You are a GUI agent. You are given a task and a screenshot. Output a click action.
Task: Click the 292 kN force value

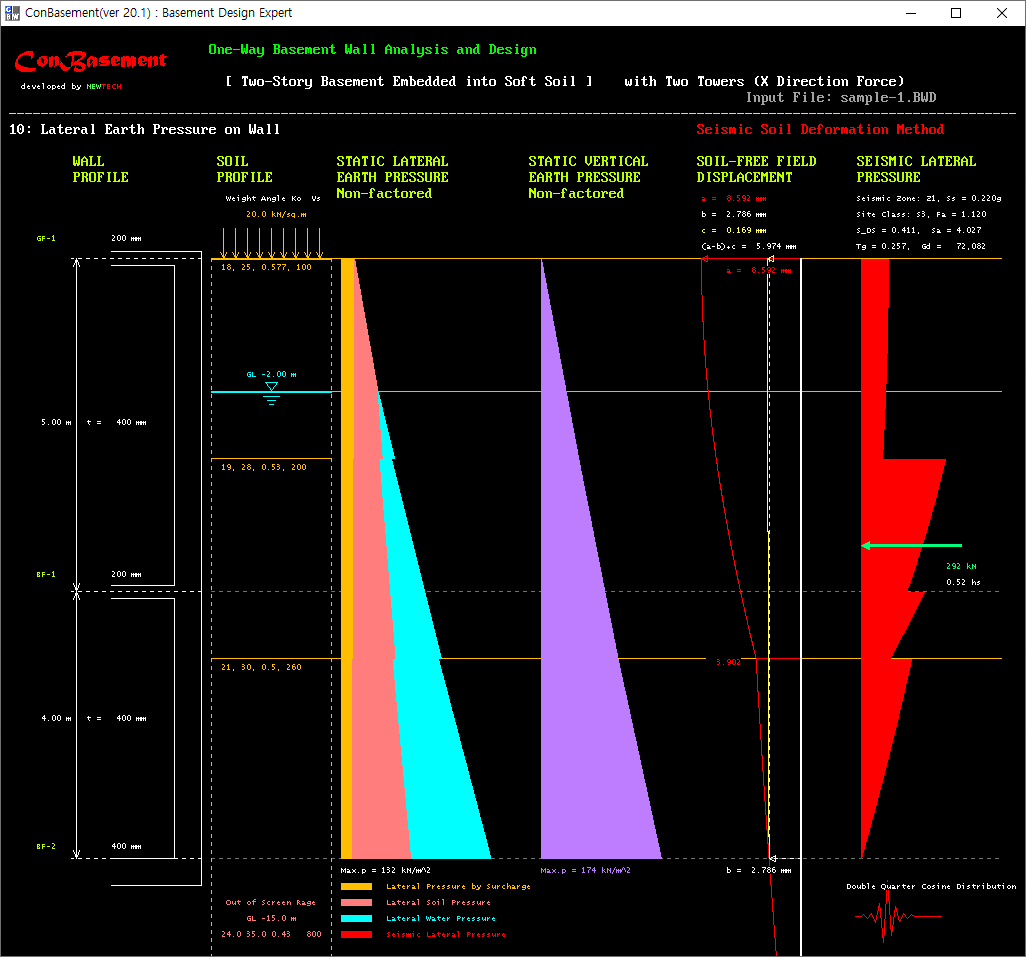pos(961,566)
